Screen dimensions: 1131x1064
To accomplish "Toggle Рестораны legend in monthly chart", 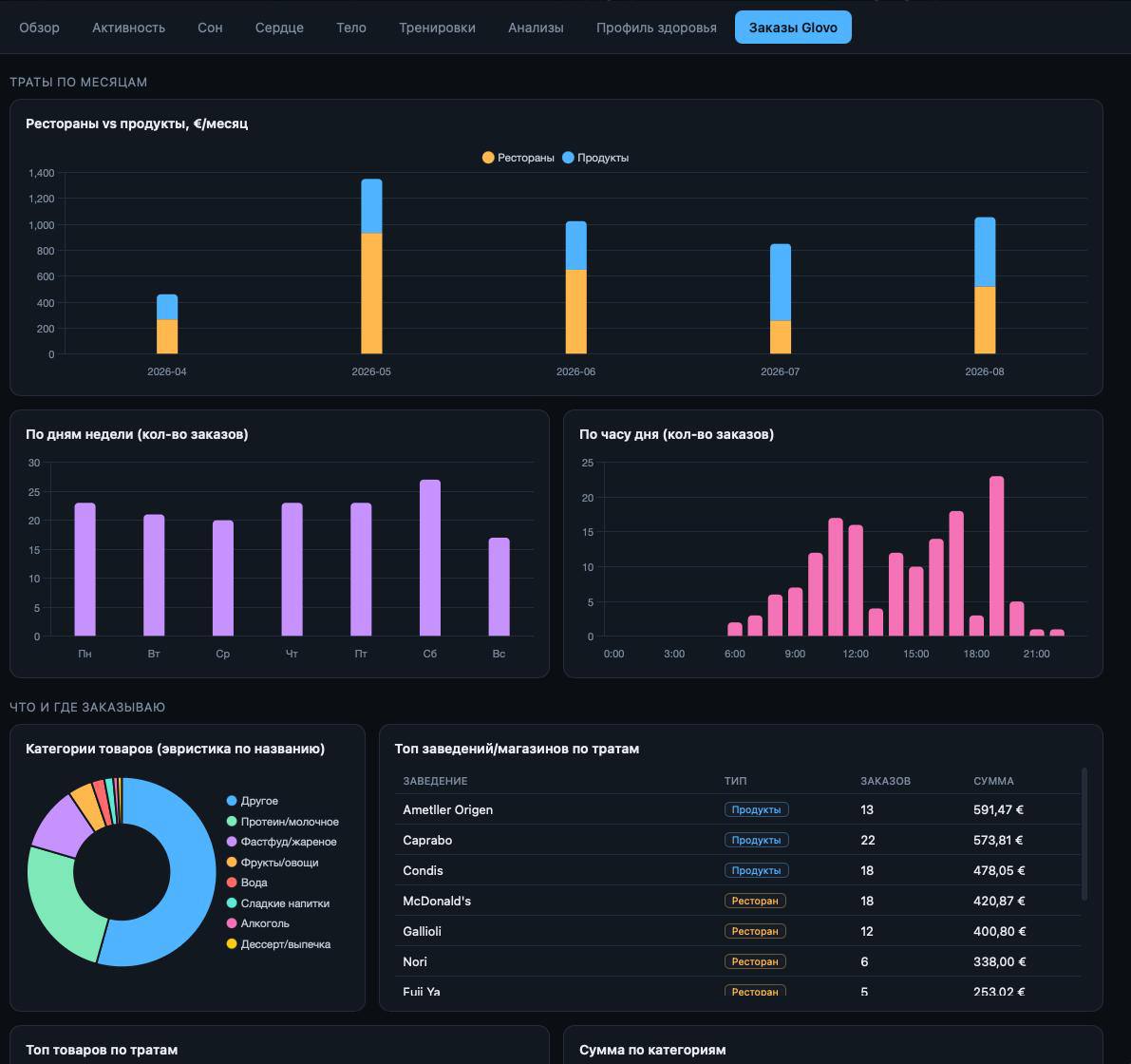I will click(518, 158).
